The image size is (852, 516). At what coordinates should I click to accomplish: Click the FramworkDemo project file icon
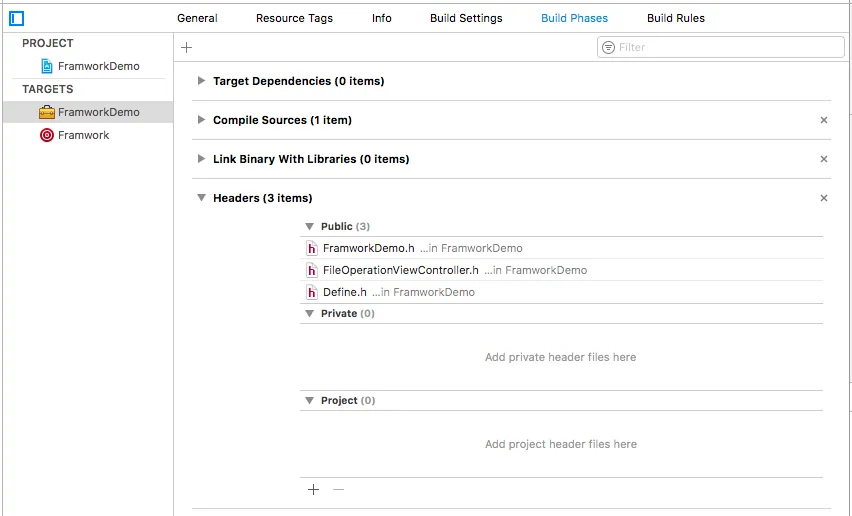(47, 66)
